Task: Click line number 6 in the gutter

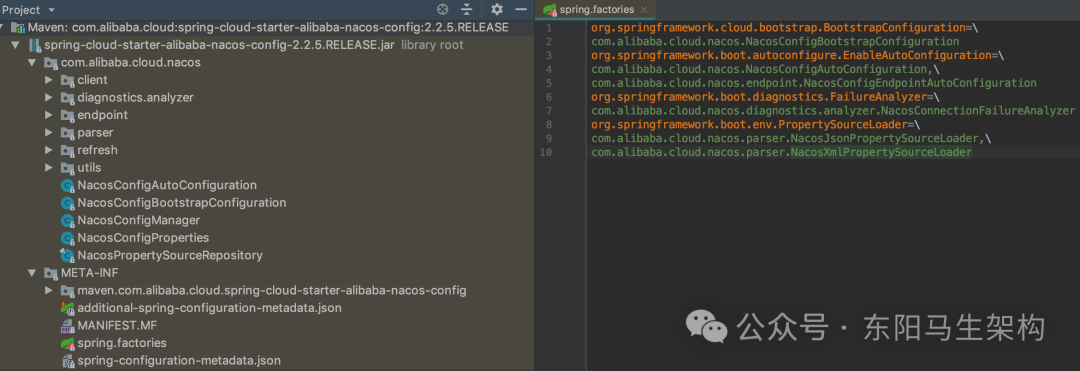Action: coord(548,97)
